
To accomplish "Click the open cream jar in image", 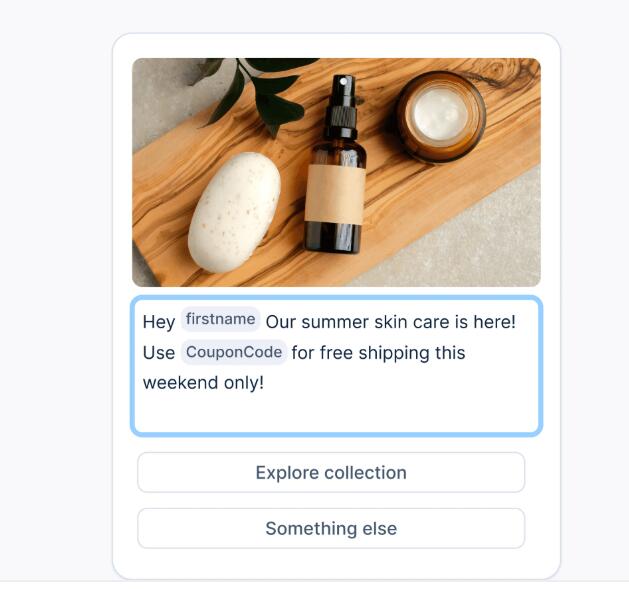I will pyautogui.click(x=440, y=117).
